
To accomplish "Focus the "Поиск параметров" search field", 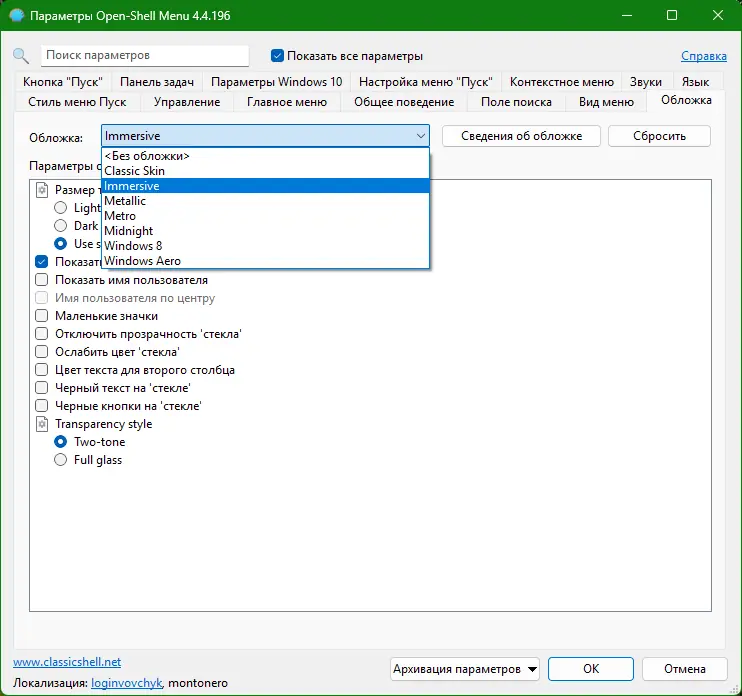I will tap(145, 56).
